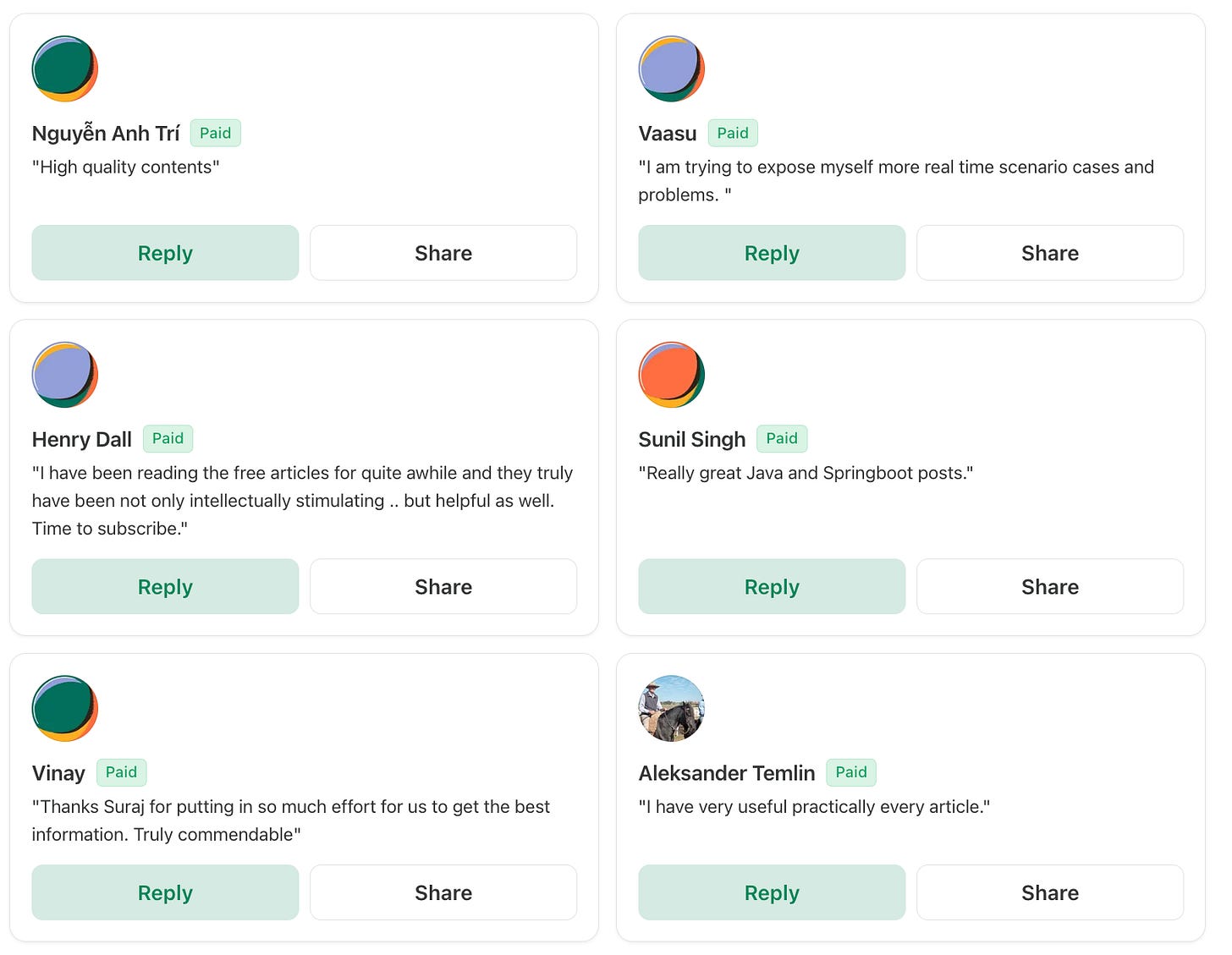
Task: Click Vaasu's purple avatar icon
Action: (x=672, y=69)
